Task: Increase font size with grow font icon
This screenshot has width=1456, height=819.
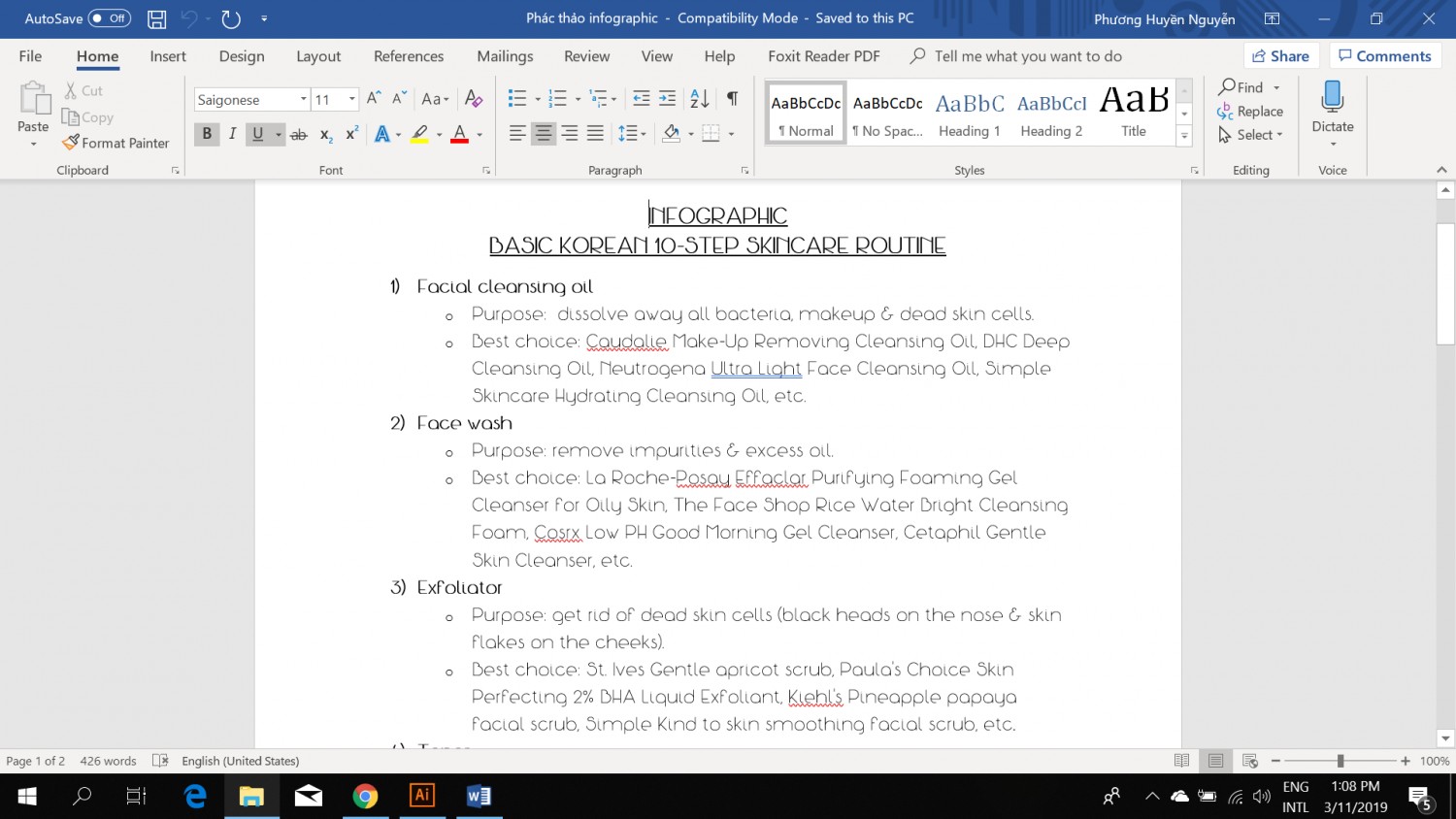Action: point(374,99)
